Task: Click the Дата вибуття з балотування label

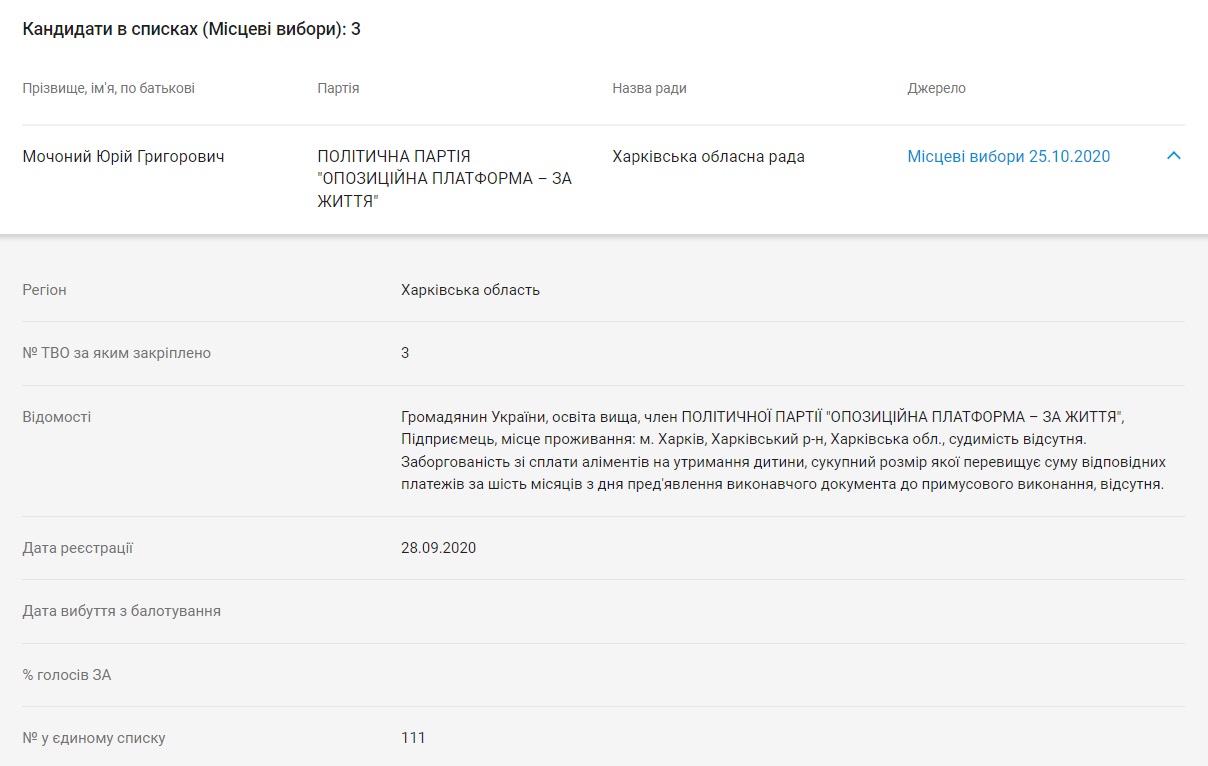Action: pos(121,611)
